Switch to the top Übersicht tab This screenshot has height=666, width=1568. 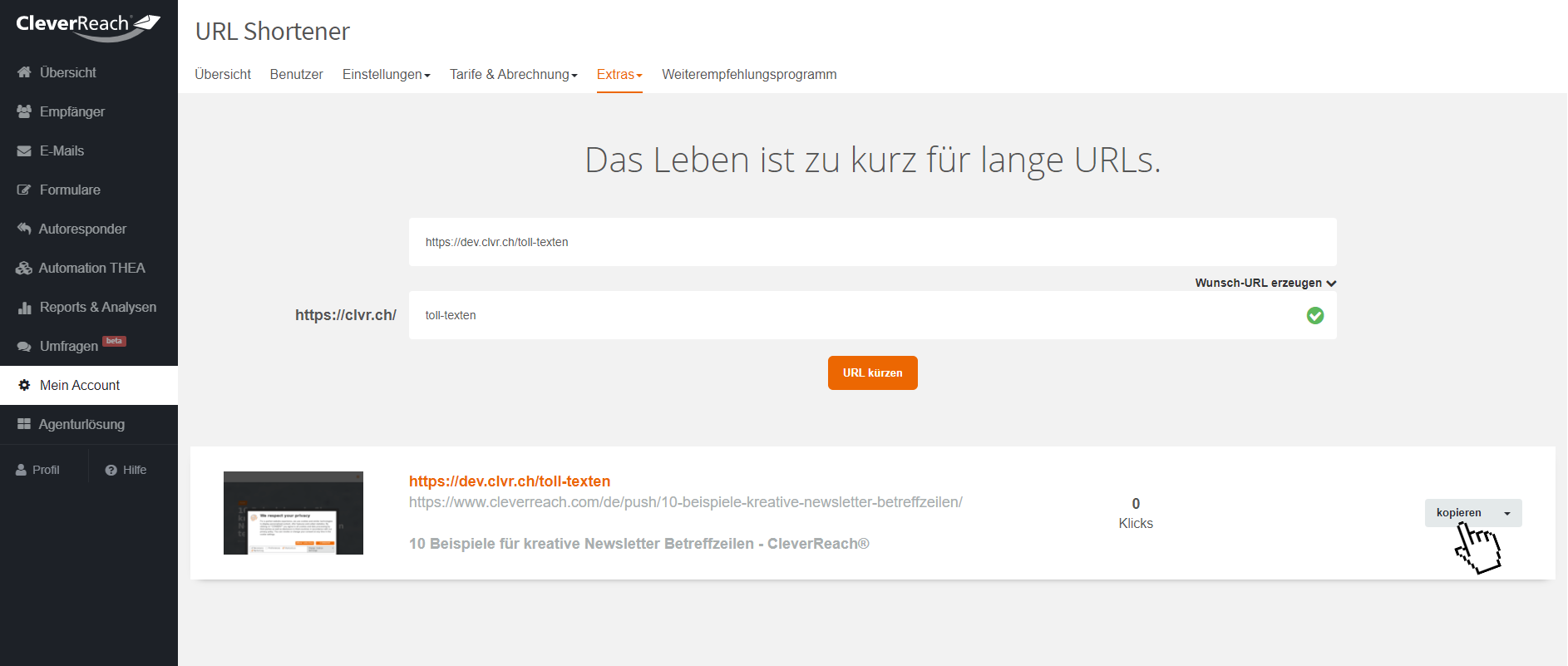pyautogui.click(x=223, y=74)
